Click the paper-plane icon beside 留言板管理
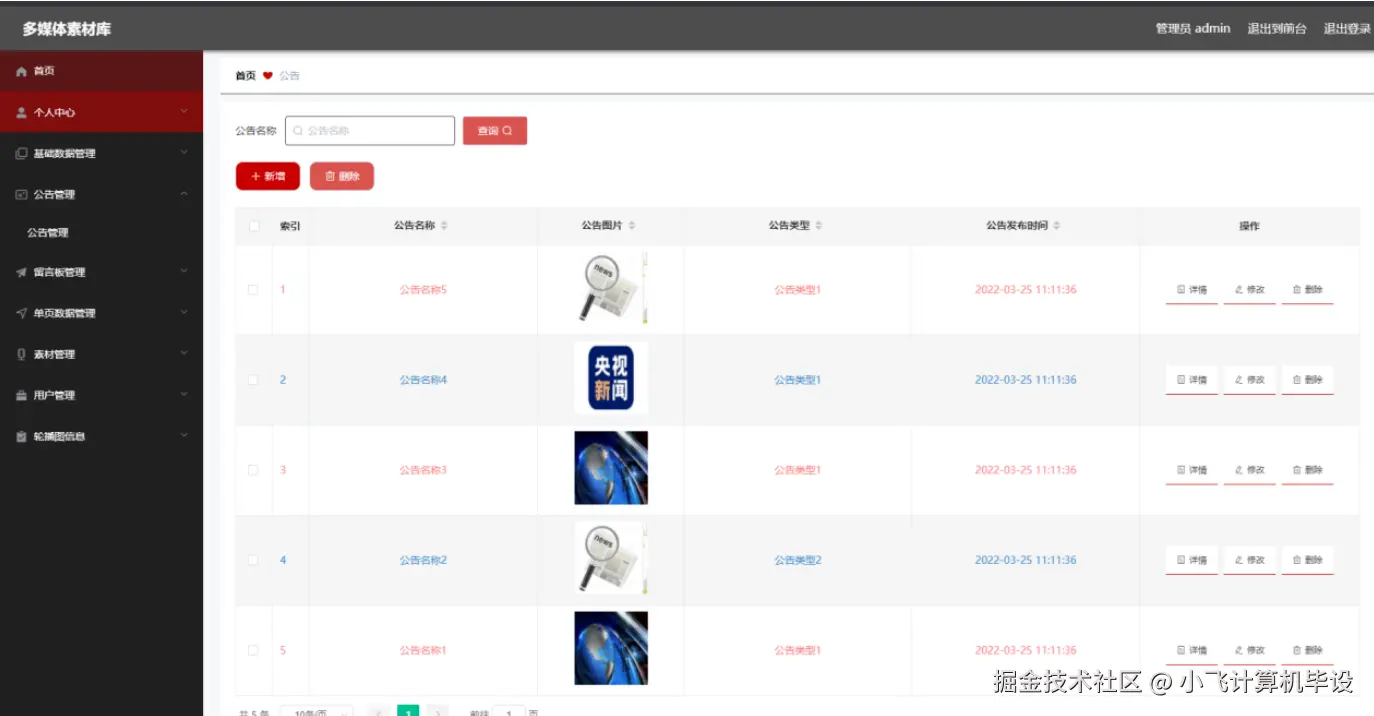 21,272
